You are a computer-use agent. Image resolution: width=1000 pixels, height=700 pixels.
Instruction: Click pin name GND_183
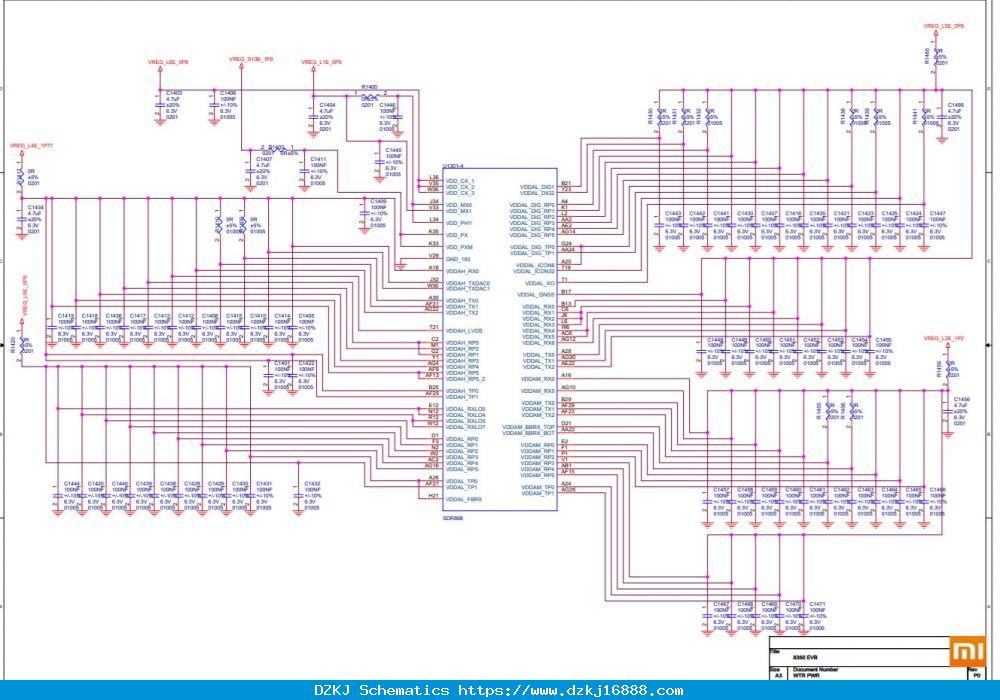(x=457, y=259)
